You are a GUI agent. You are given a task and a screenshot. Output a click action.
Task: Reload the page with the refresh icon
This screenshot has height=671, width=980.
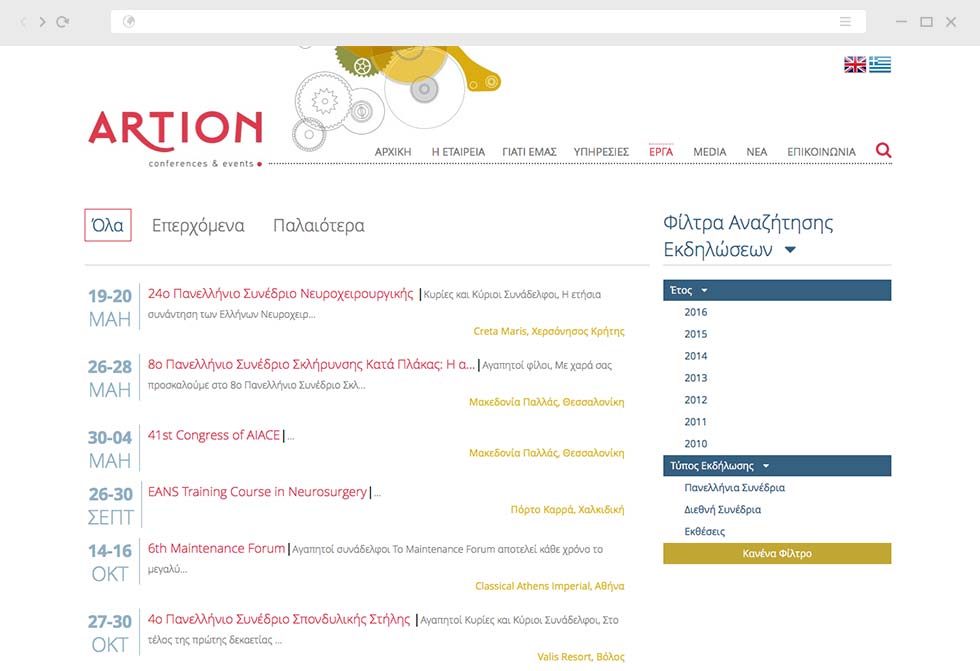tap(63, 21)
